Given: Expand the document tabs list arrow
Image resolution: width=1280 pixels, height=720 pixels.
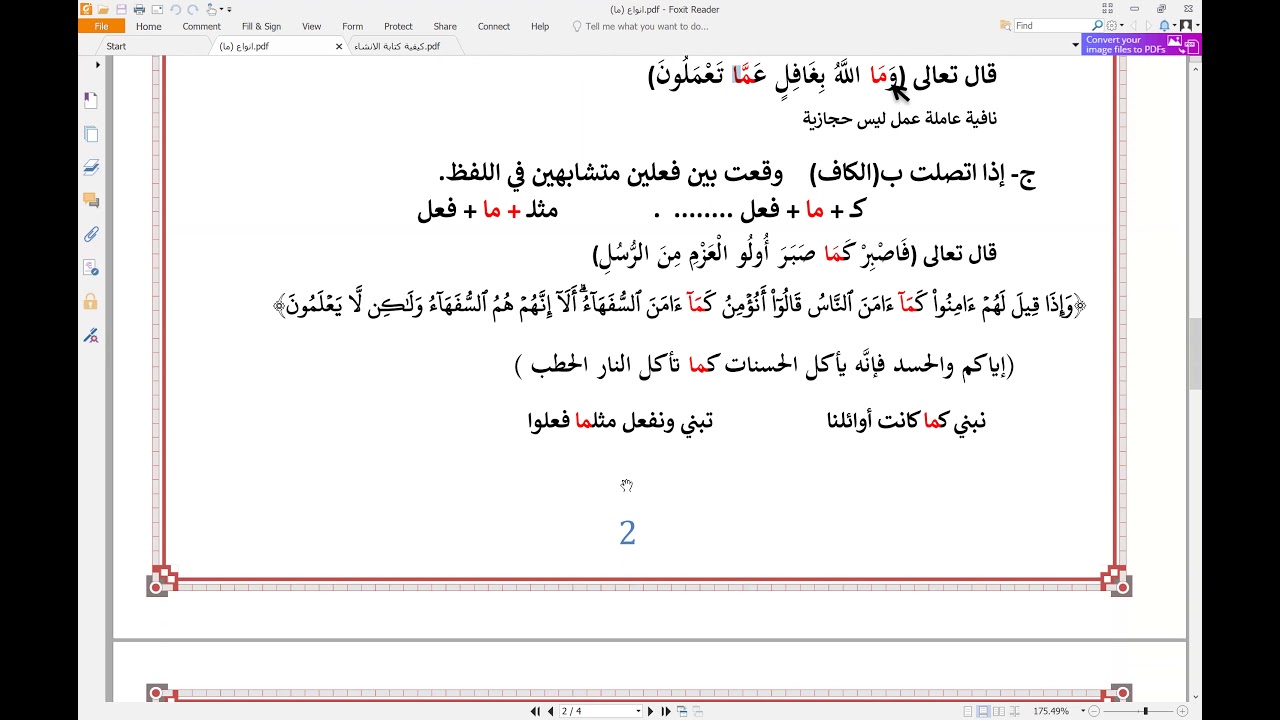Looking at the screenshot, I should click(1076, 45).
